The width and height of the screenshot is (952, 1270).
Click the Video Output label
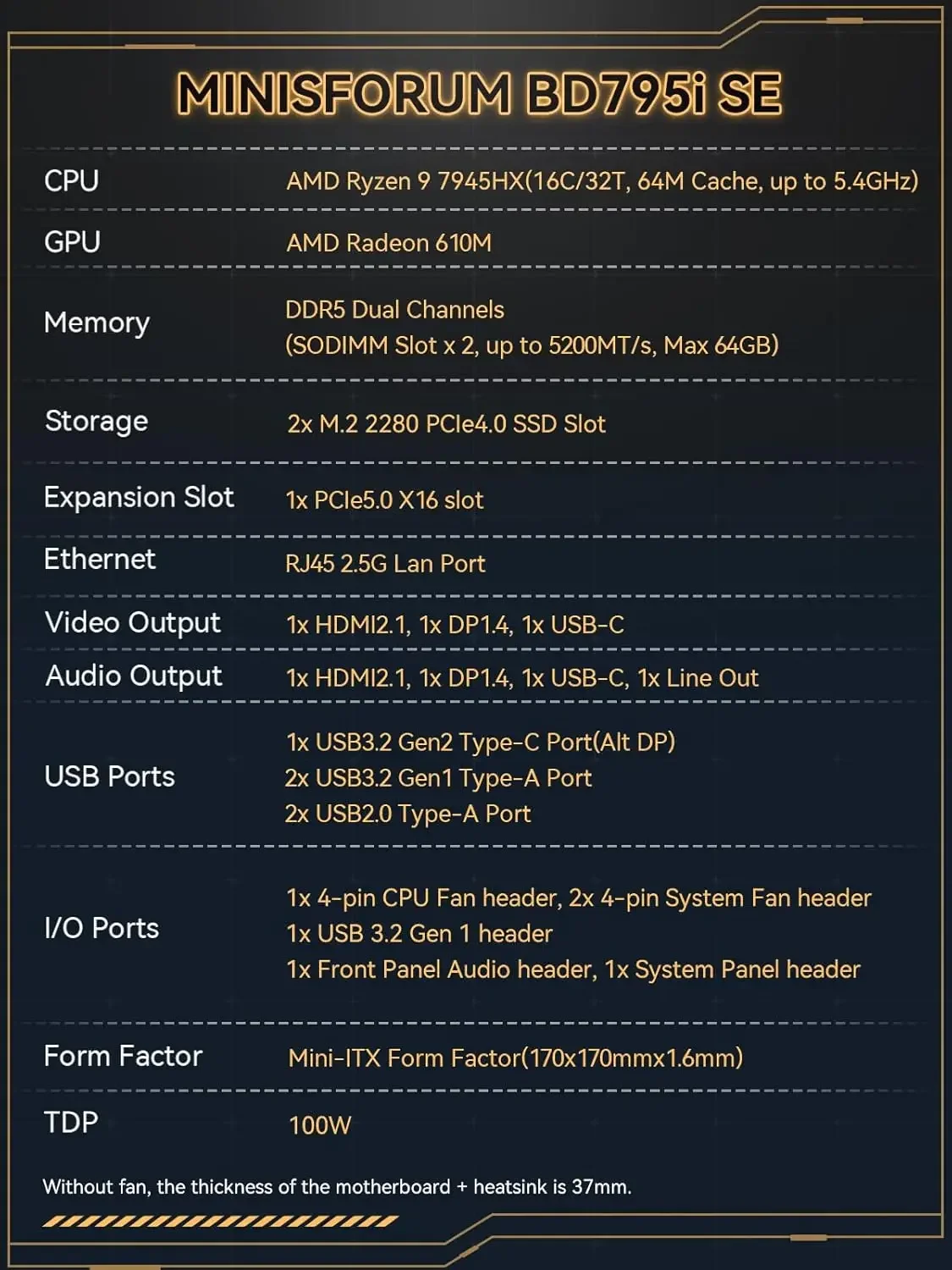click(x=133, y=623)
